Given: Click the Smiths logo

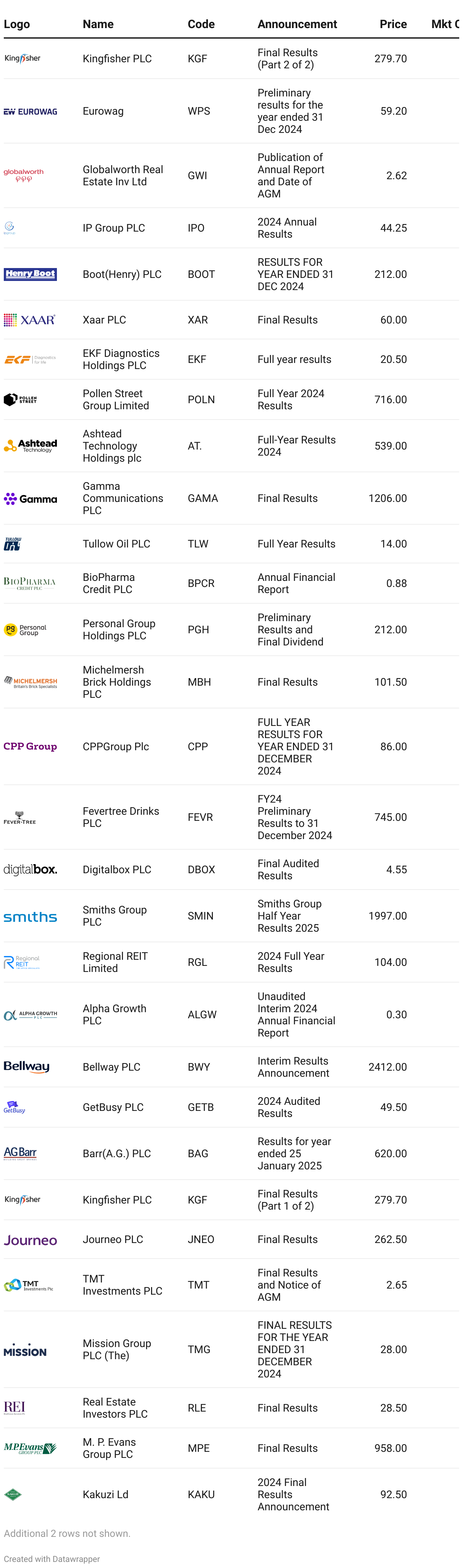Looking at the screenshot, I should pyautogui.click(x=30, y=916).
